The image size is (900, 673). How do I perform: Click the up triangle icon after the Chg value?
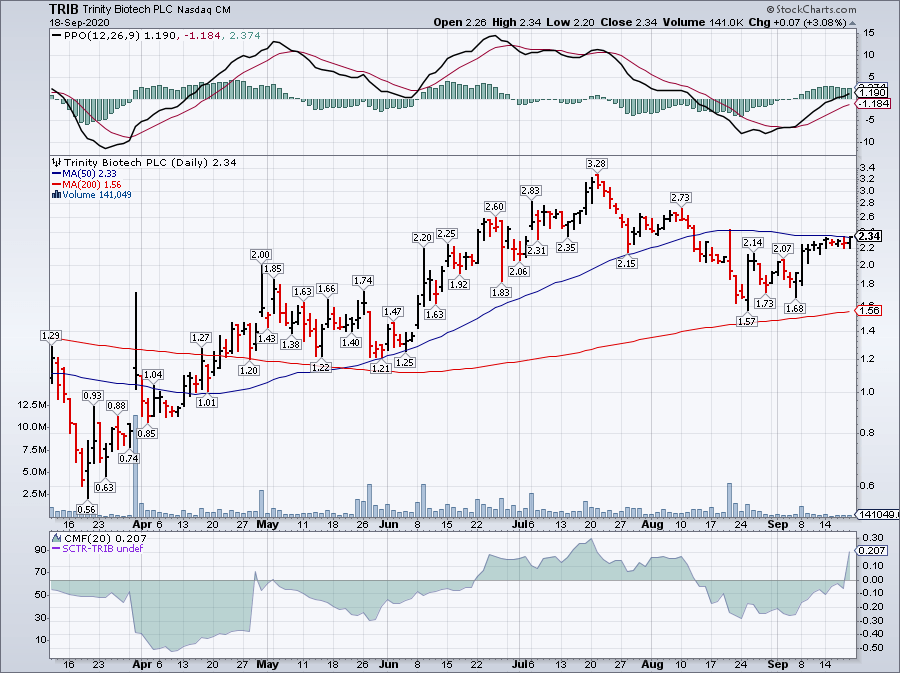coord(852,23)
